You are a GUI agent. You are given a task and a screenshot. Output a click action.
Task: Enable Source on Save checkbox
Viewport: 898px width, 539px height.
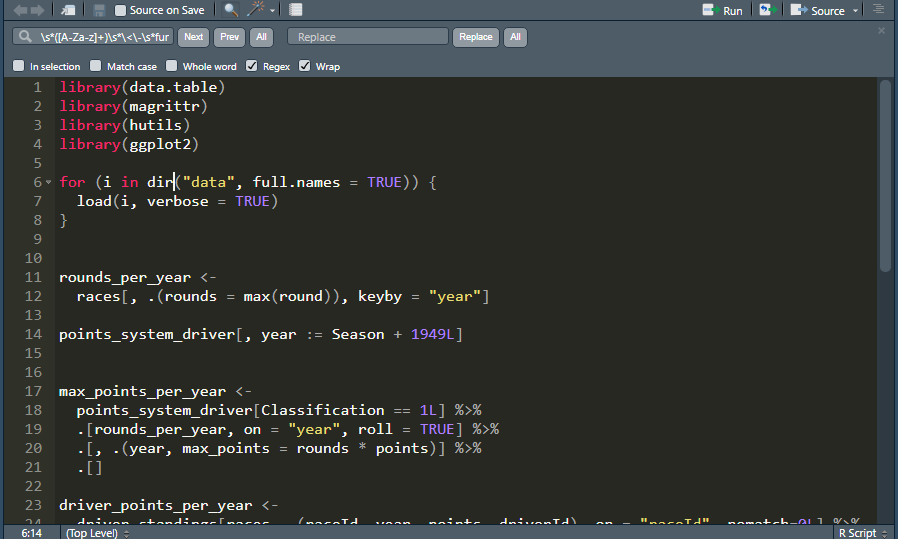(120, 10)
